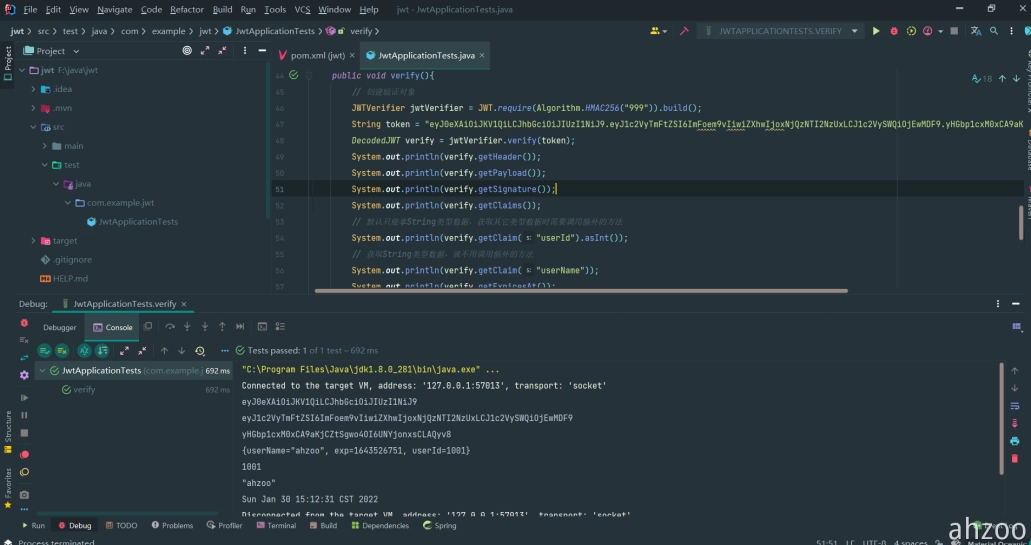This screenshot has width=1031, height=545.
Task: Click Select Opened File target icon in Project panel
Action: coord(189,51)
